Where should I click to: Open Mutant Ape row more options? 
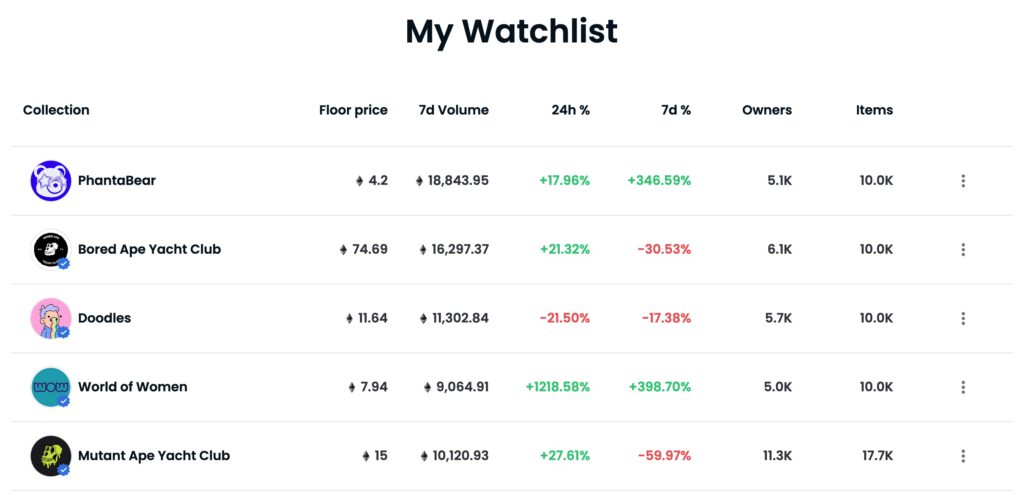(963, 456)
